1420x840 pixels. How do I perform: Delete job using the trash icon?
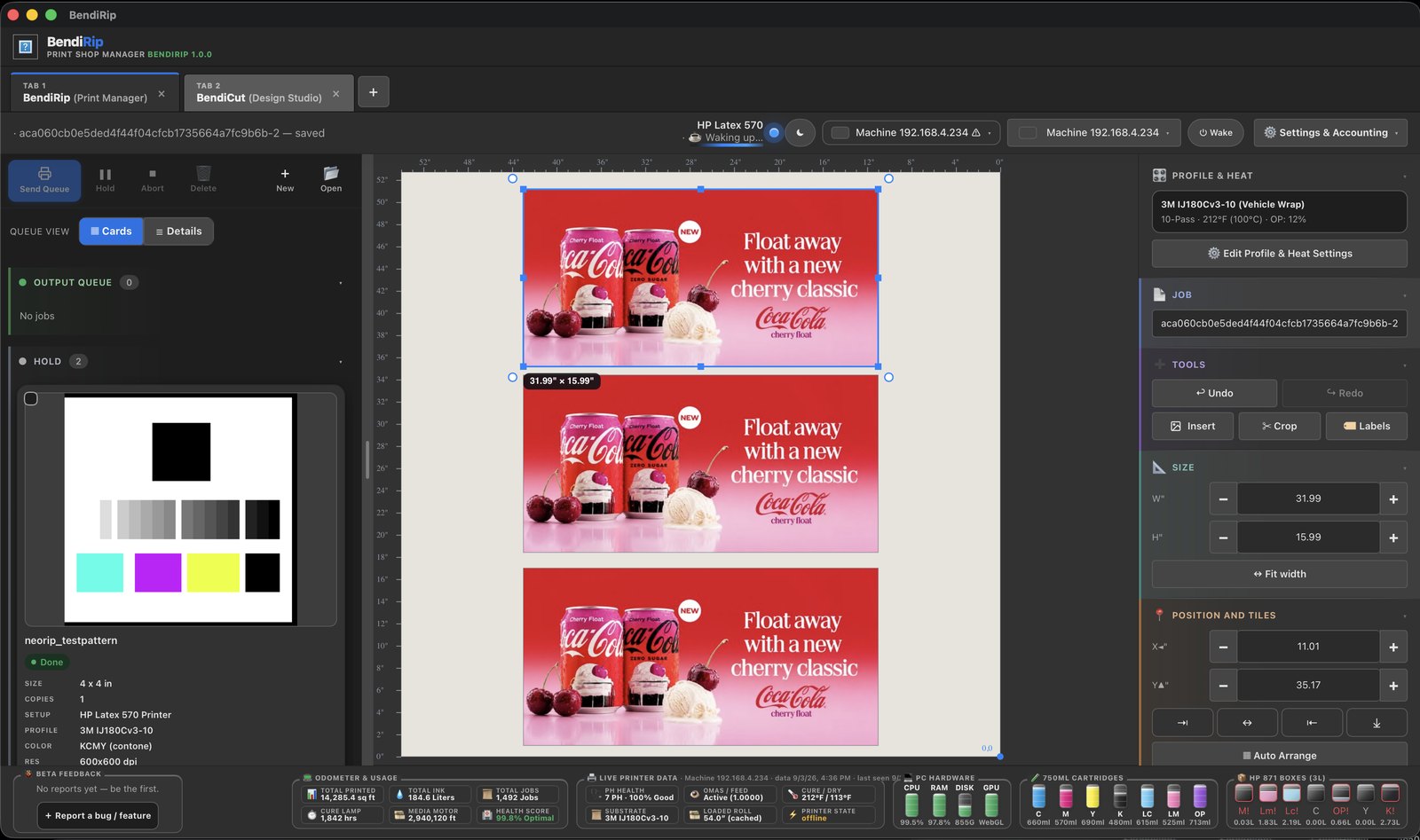click(x=203, y=174)
